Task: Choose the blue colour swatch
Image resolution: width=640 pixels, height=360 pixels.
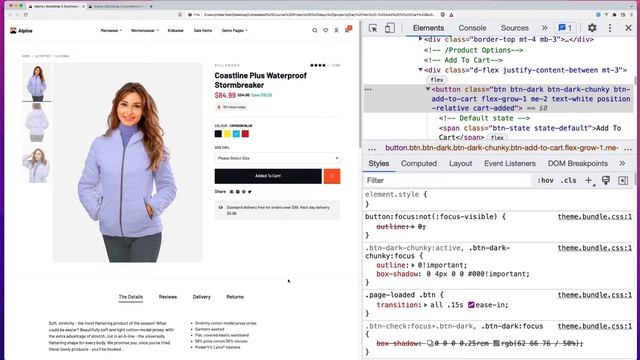Action: (x=236, y=134)
